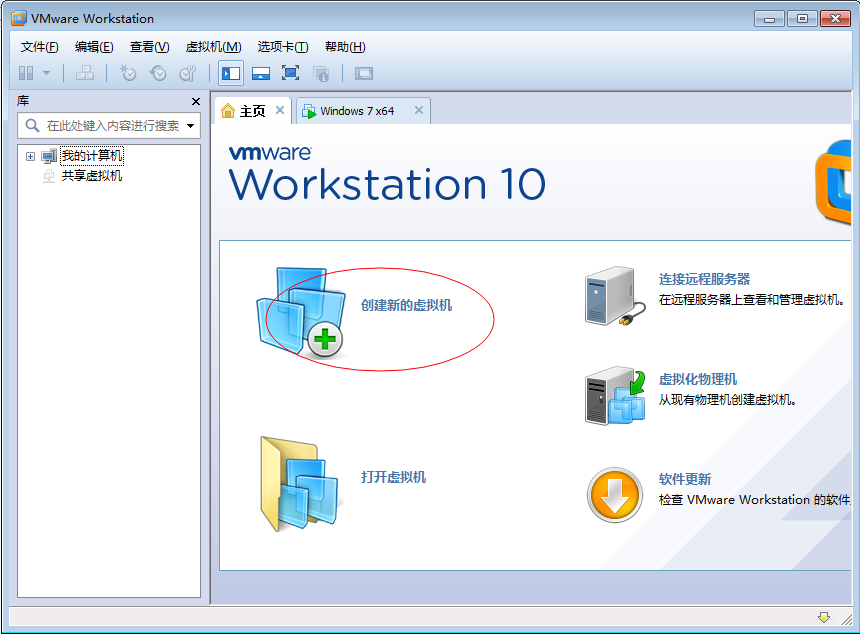This screenshot has height=634, width=860.
Task: Click the orange software update download icon
Action: [x=615, y=495]
